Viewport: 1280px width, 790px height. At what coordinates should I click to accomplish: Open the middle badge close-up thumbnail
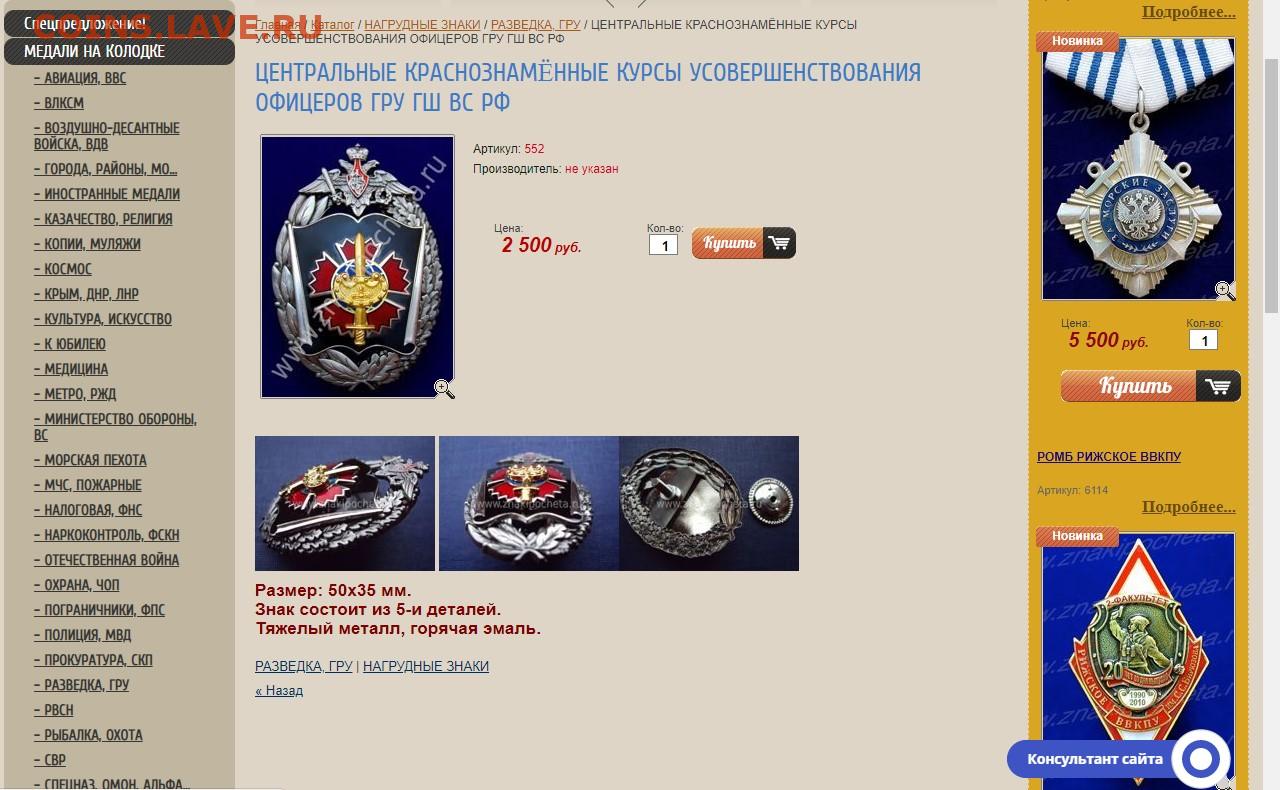click(529, 503)
